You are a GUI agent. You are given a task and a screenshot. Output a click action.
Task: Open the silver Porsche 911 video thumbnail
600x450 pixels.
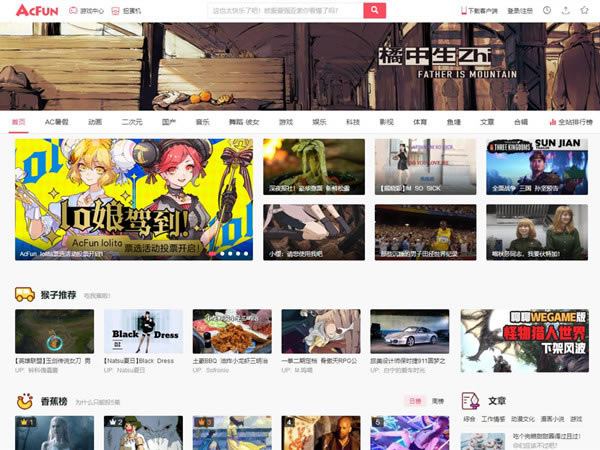[x=409, y=331]
